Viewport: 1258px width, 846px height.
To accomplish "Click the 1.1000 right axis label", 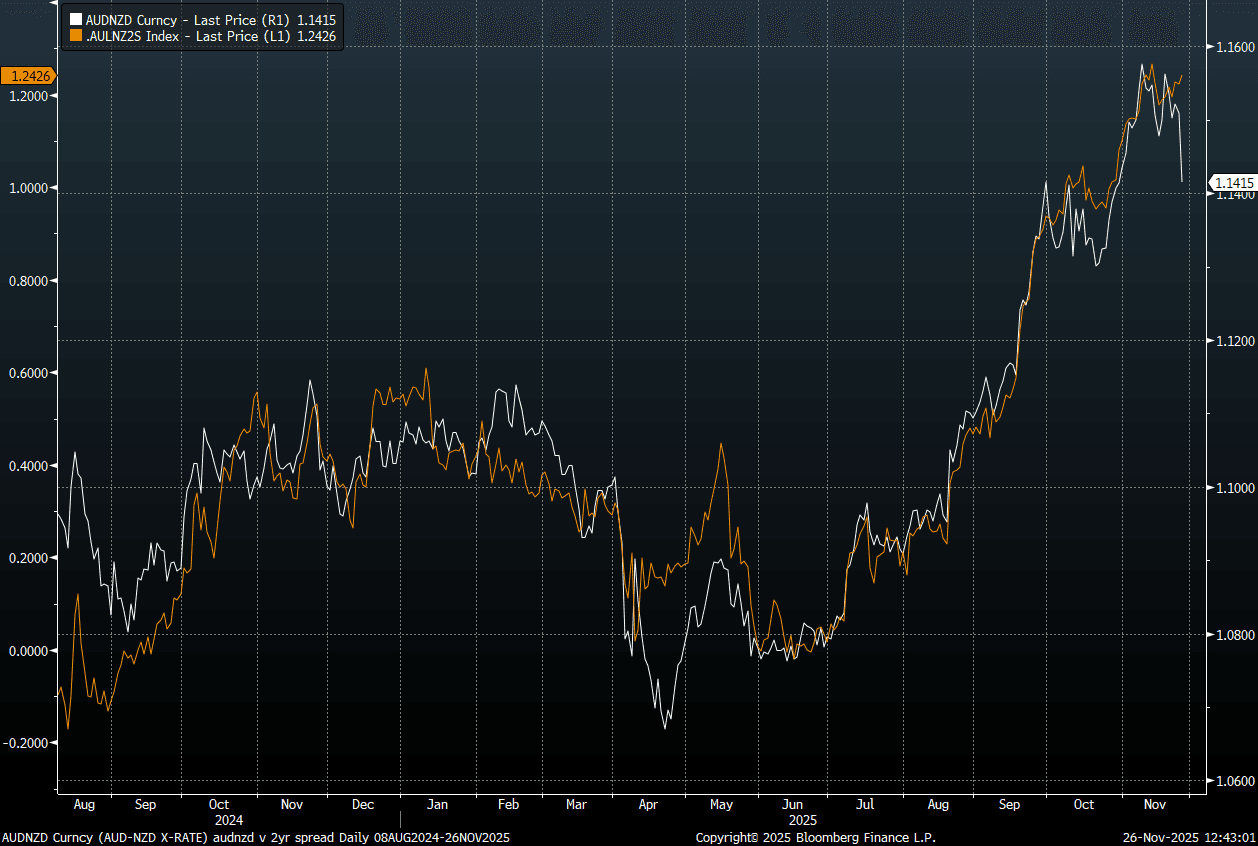I will 1232,488.
